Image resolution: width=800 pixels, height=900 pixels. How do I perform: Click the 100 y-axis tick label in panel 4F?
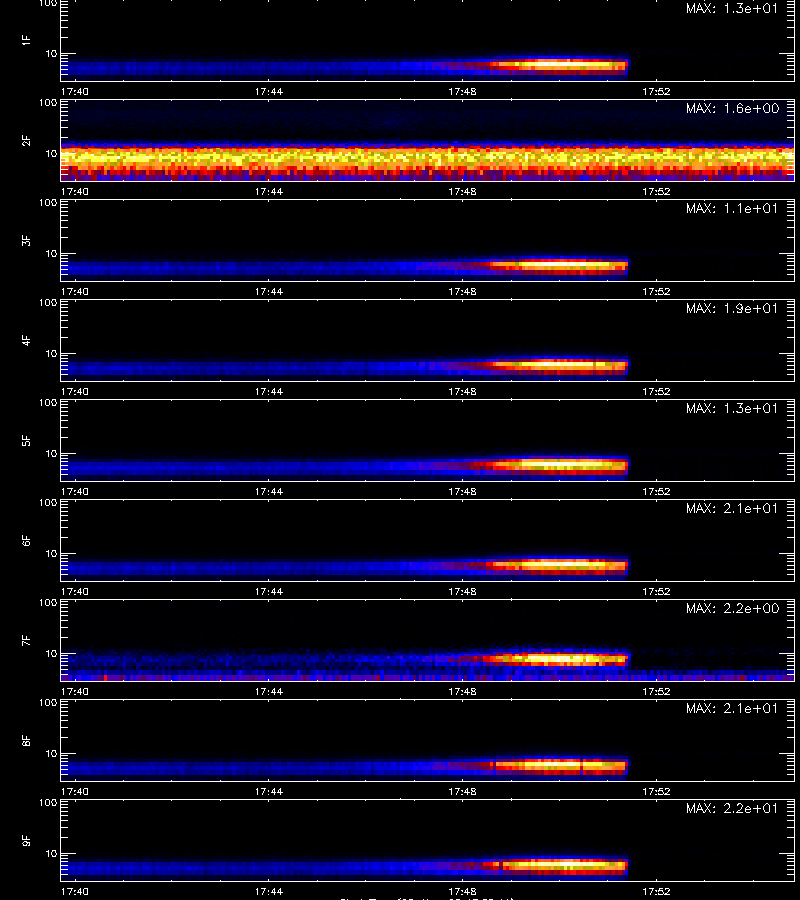point(48,302)
